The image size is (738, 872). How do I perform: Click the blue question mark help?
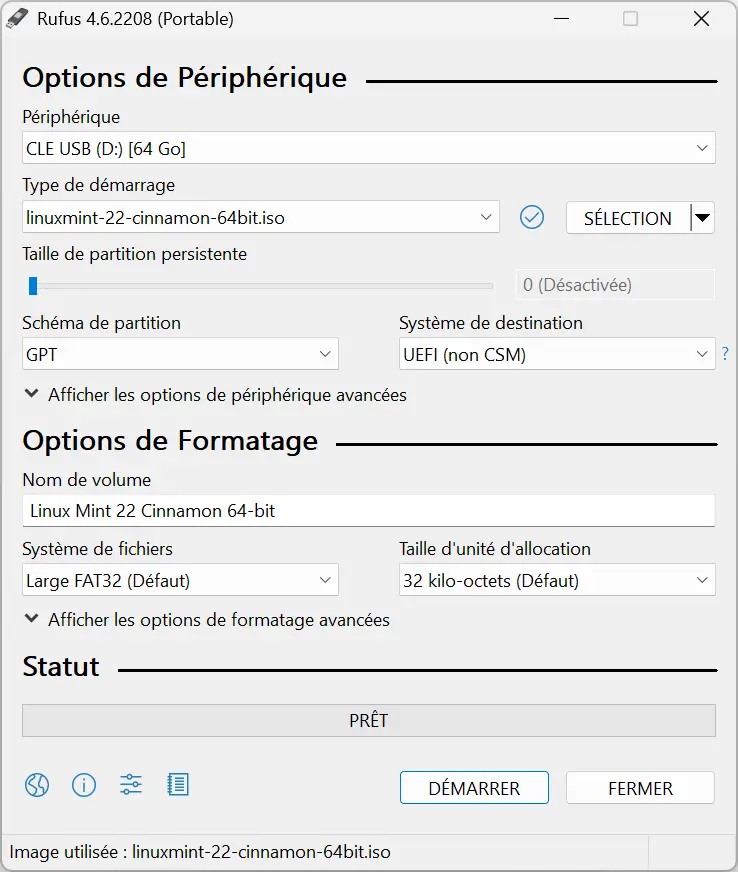pos(725,353)
